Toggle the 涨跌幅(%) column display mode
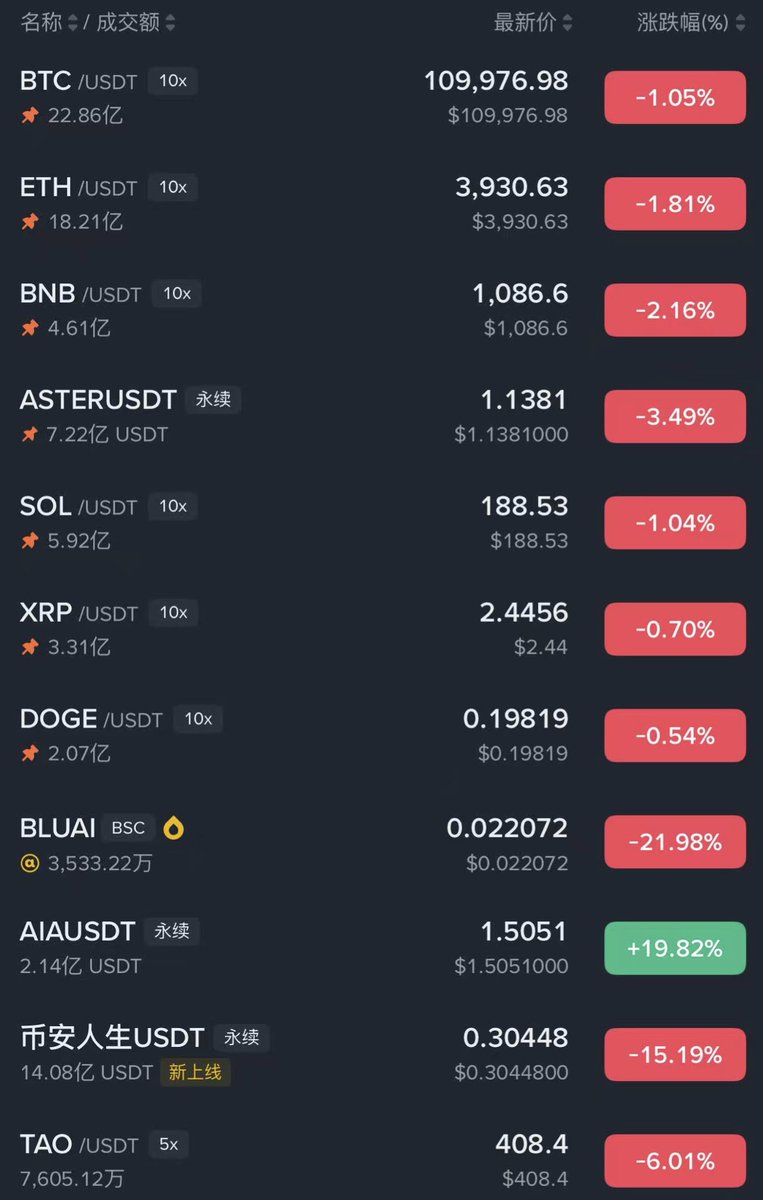The image size is (763, 1200). point(690,22)
